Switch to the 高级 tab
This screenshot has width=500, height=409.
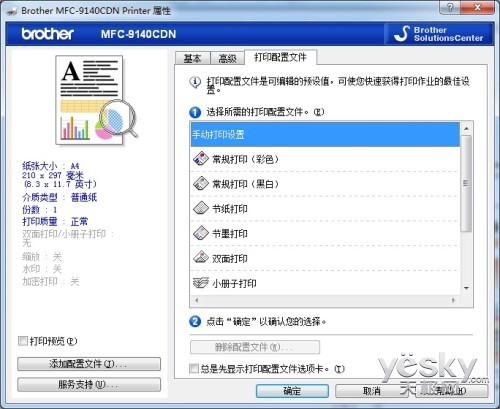(x=227, y=58)
